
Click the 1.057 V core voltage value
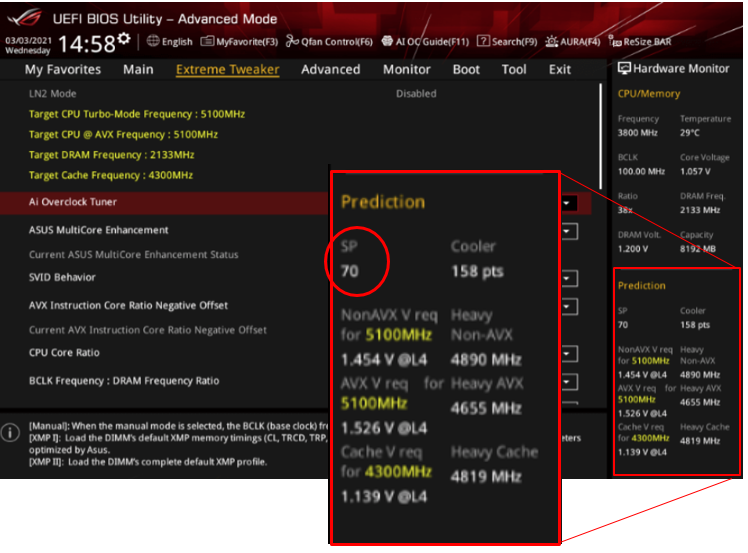click(695, 172)
